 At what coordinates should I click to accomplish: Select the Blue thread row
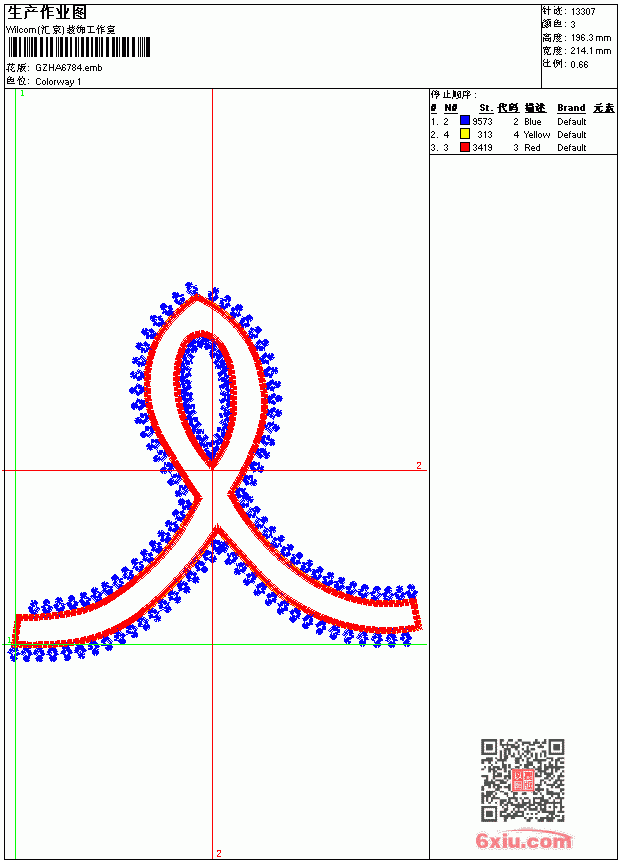(x=523, y=121)
